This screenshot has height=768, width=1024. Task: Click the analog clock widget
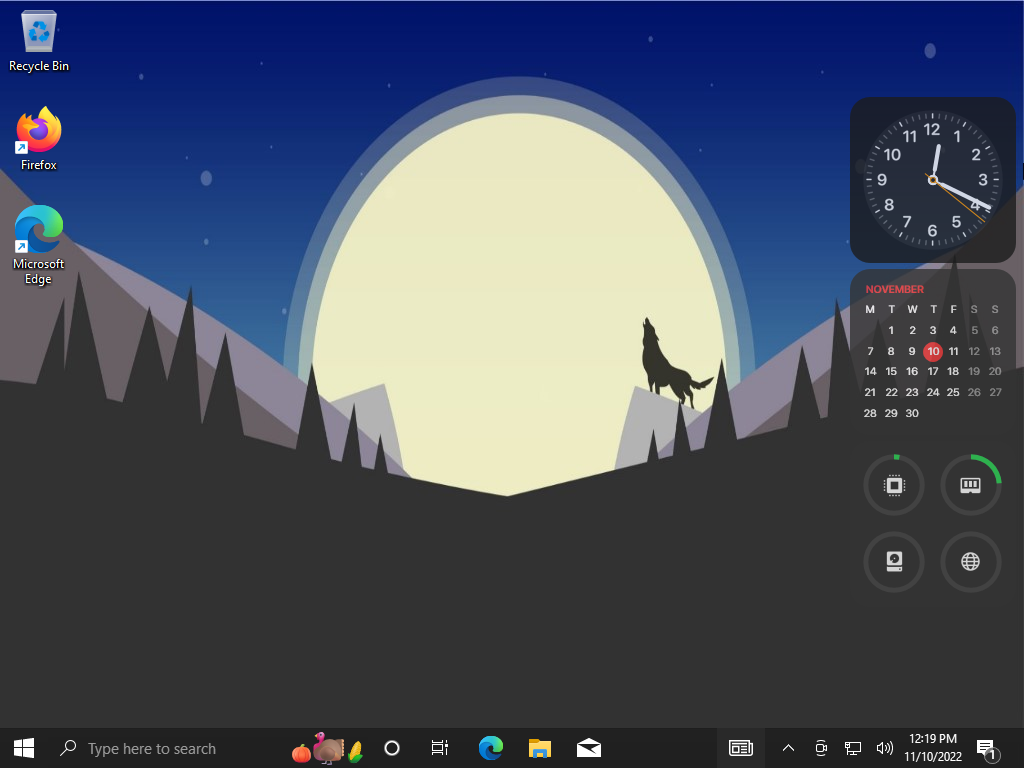pyautogui.click(x=933, y=180)
